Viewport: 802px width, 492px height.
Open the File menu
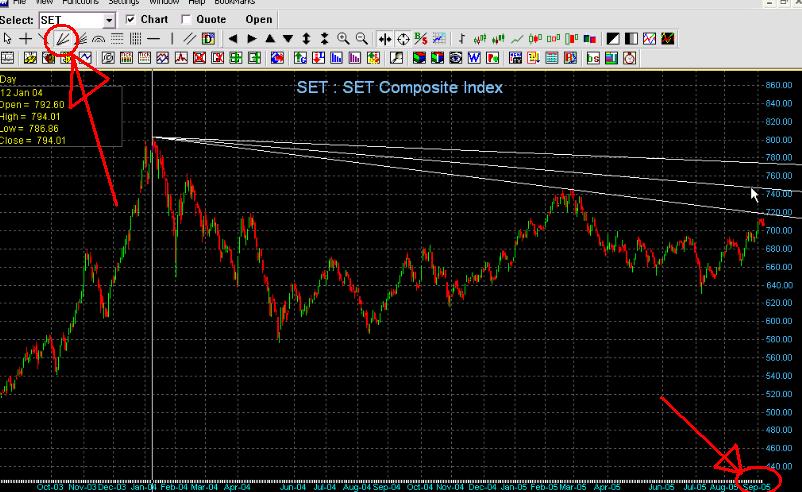coord(19,2)
